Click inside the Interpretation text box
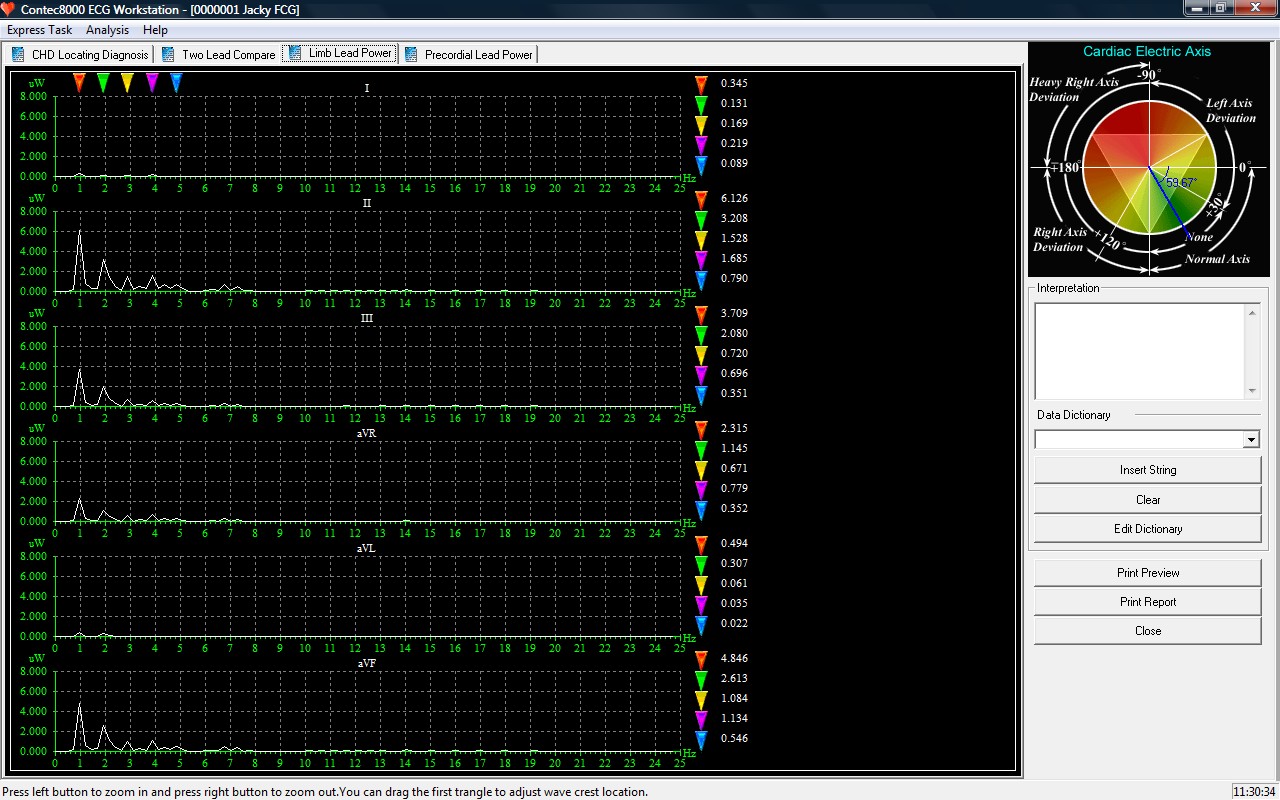This screenshot has width=1280, height=800. [x=1139, y=350]
